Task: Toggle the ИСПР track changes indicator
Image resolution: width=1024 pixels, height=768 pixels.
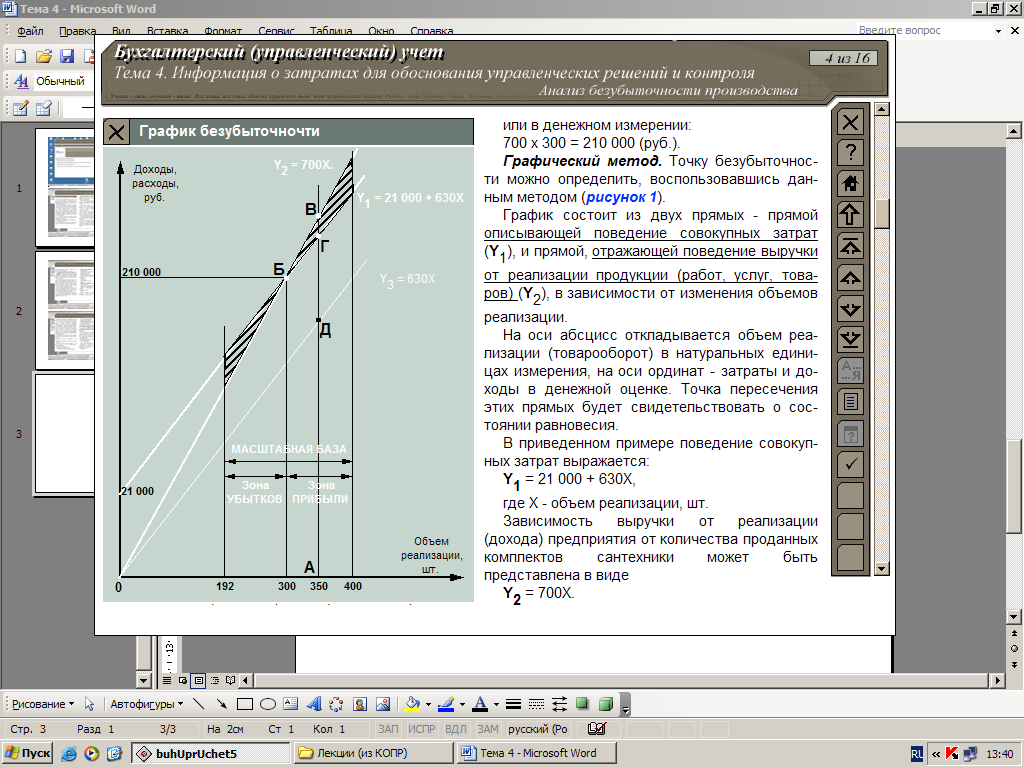Action: [421, 729]
